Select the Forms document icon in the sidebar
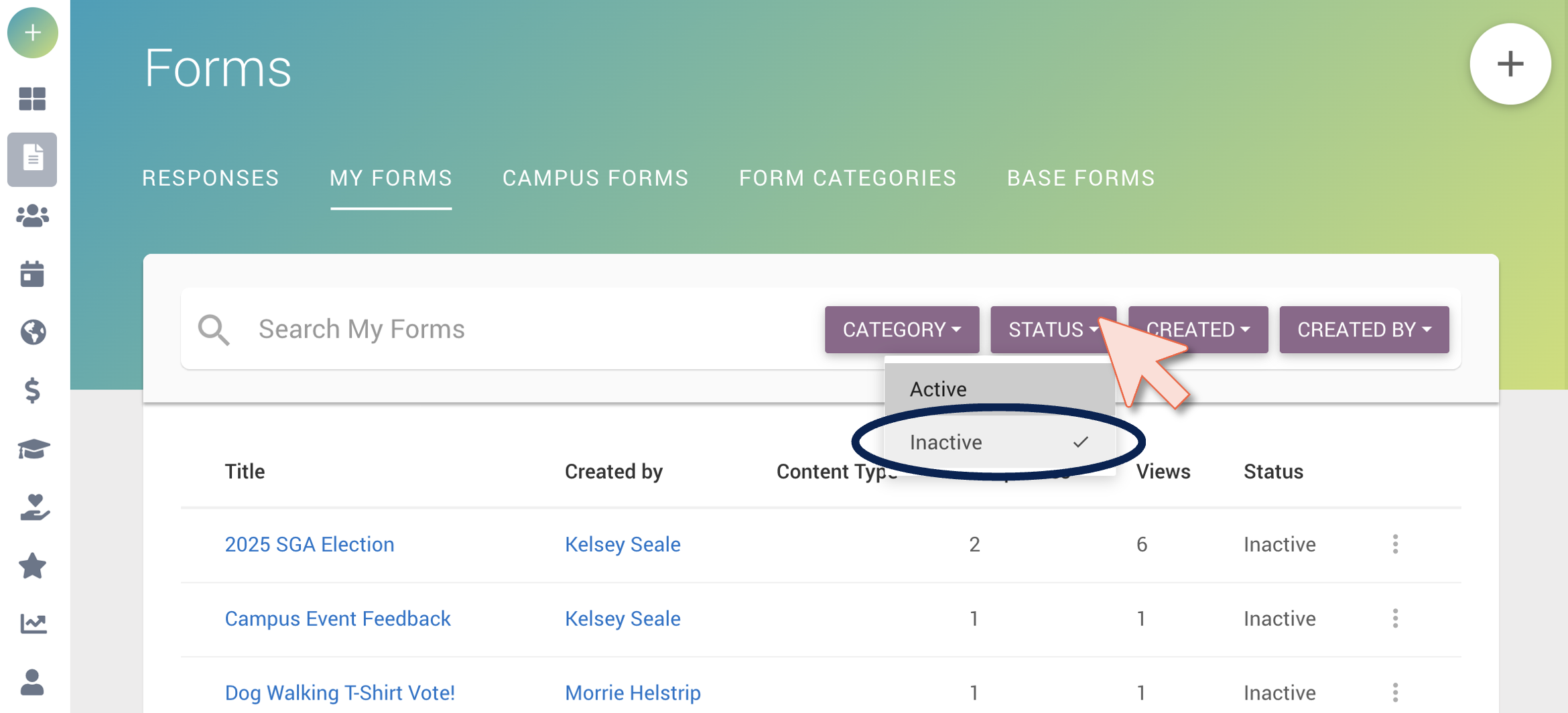Screen dimensions: 1568x713 click(x=32, y=159)
